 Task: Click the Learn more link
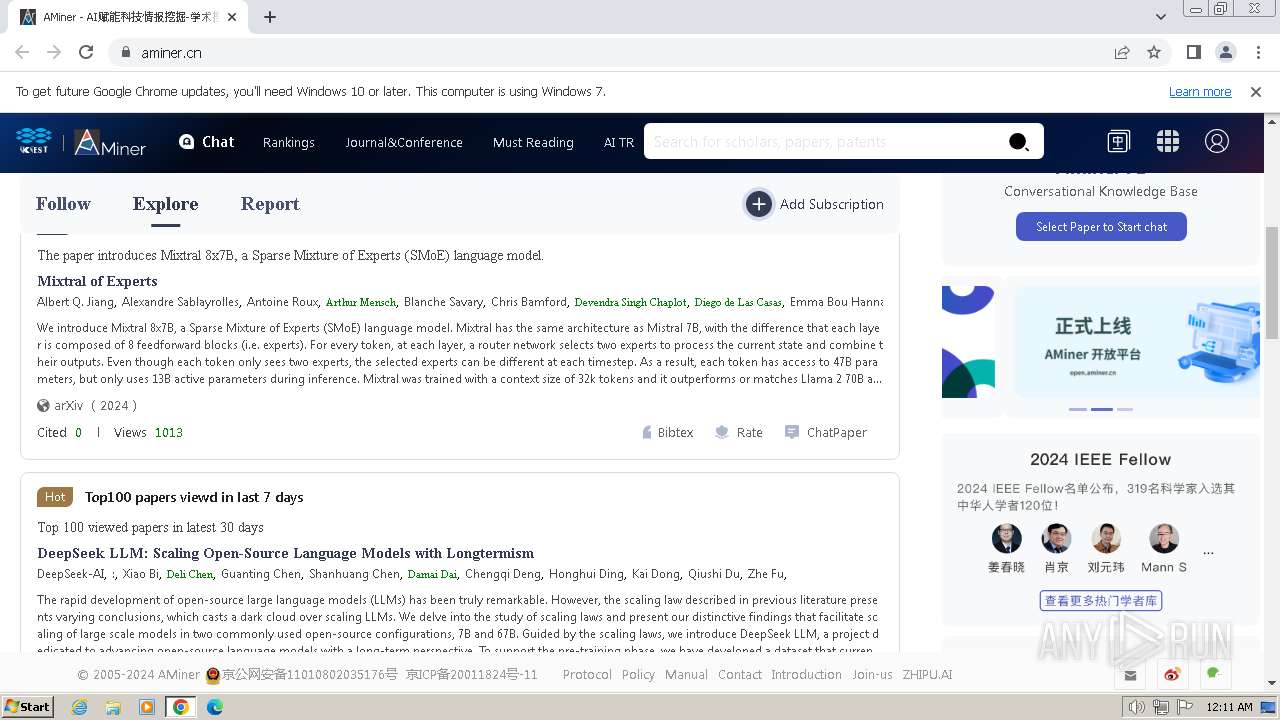click(1200, 92)
